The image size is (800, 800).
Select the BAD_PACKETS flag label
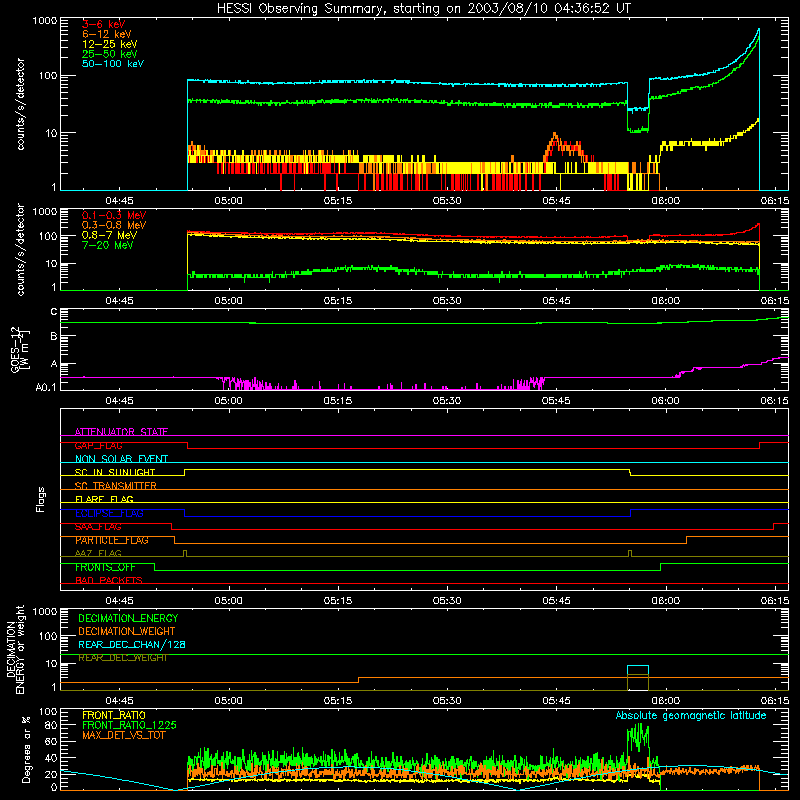pos(109,580)
